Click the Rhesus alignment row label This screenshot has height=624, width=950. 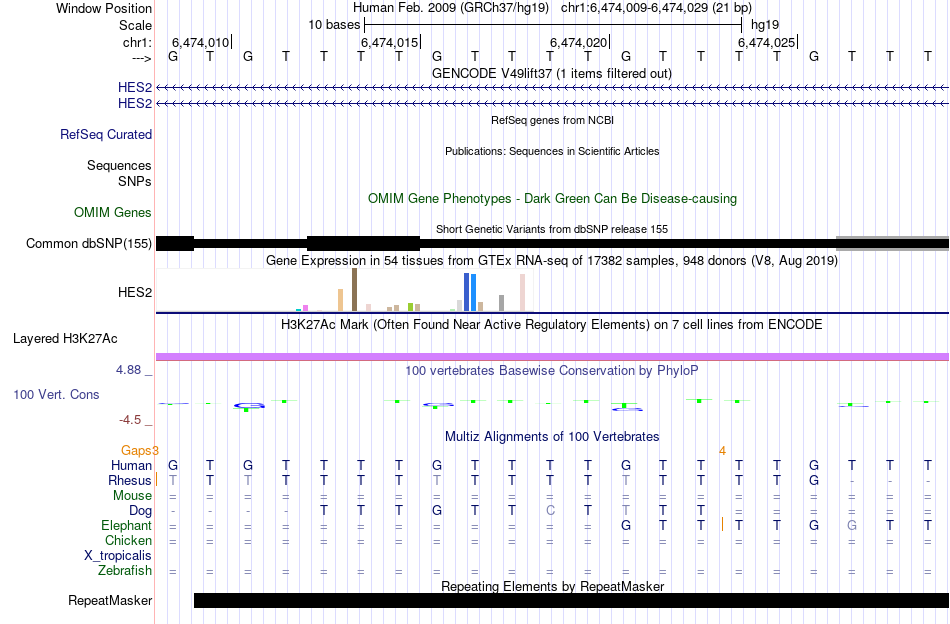[x=130, y=480]
